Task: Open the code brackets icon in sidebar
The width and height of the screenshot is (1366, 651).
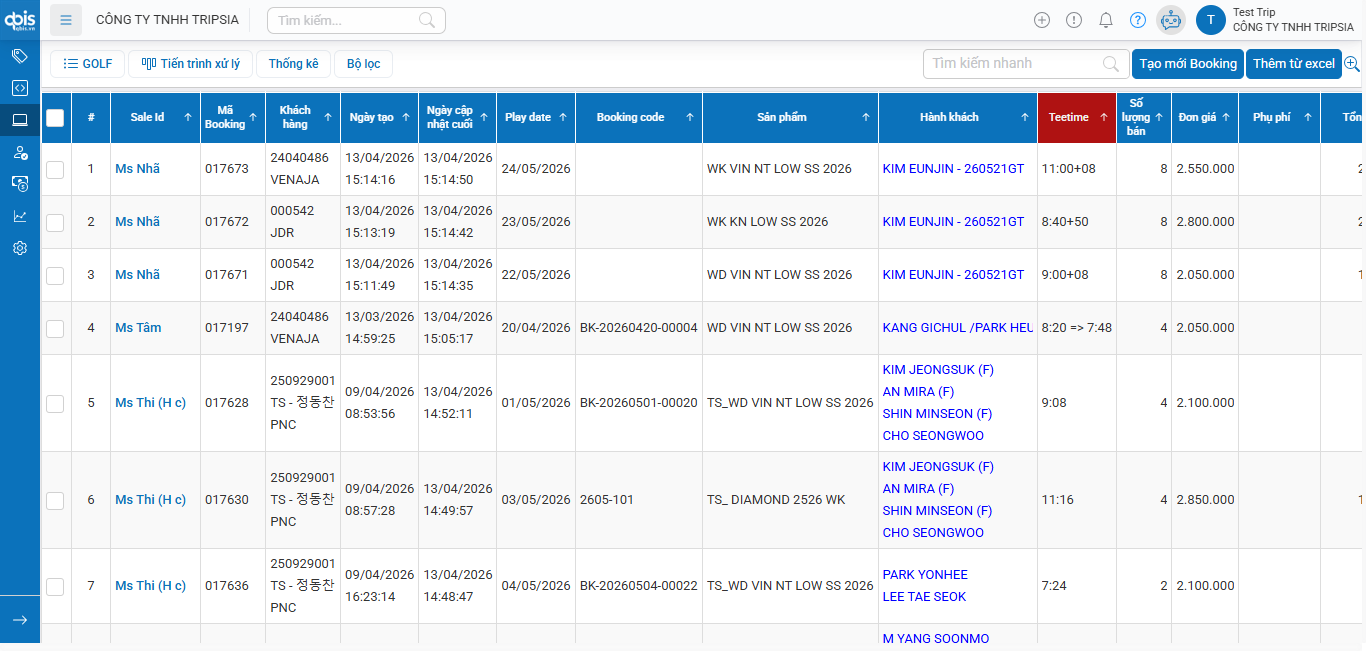Action: click(x=19, y=88)
